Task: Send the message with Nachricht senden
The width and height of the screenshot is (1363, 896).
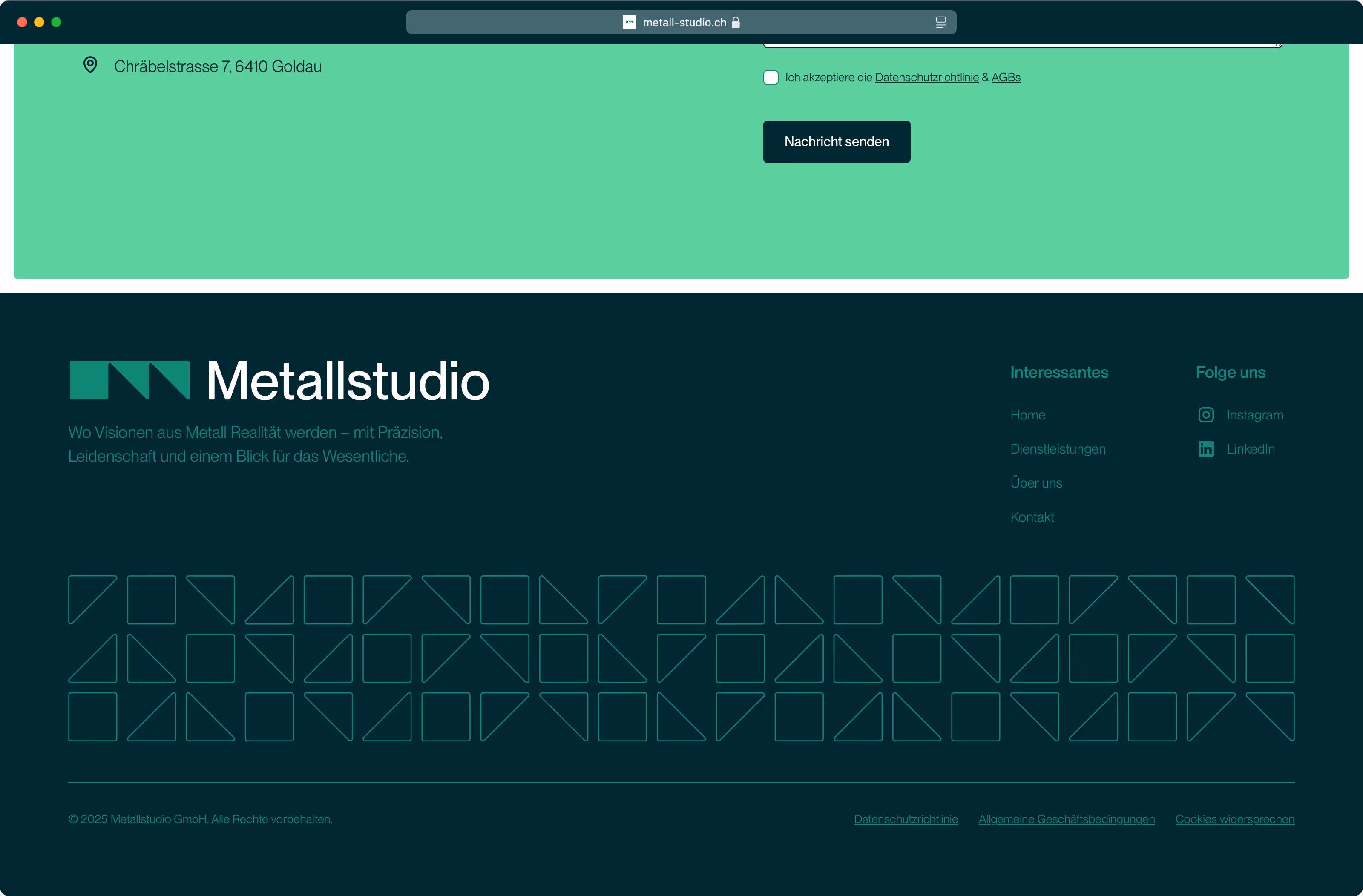Action: pyautogui.click(x=837, y=142)
